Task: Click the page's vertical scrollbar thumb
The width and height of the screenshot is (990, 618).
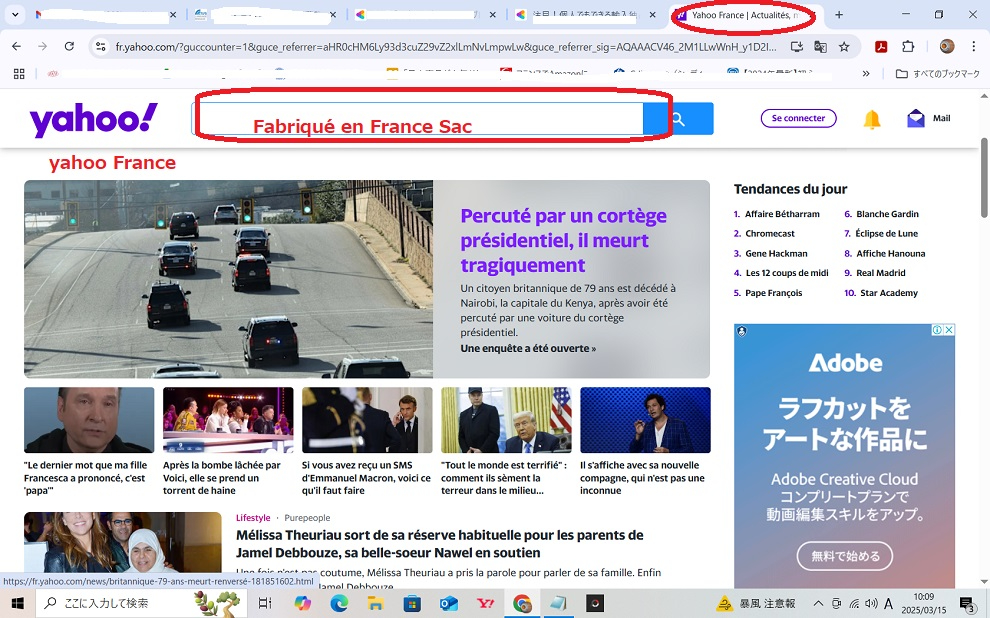Action: tap(984, 178)
